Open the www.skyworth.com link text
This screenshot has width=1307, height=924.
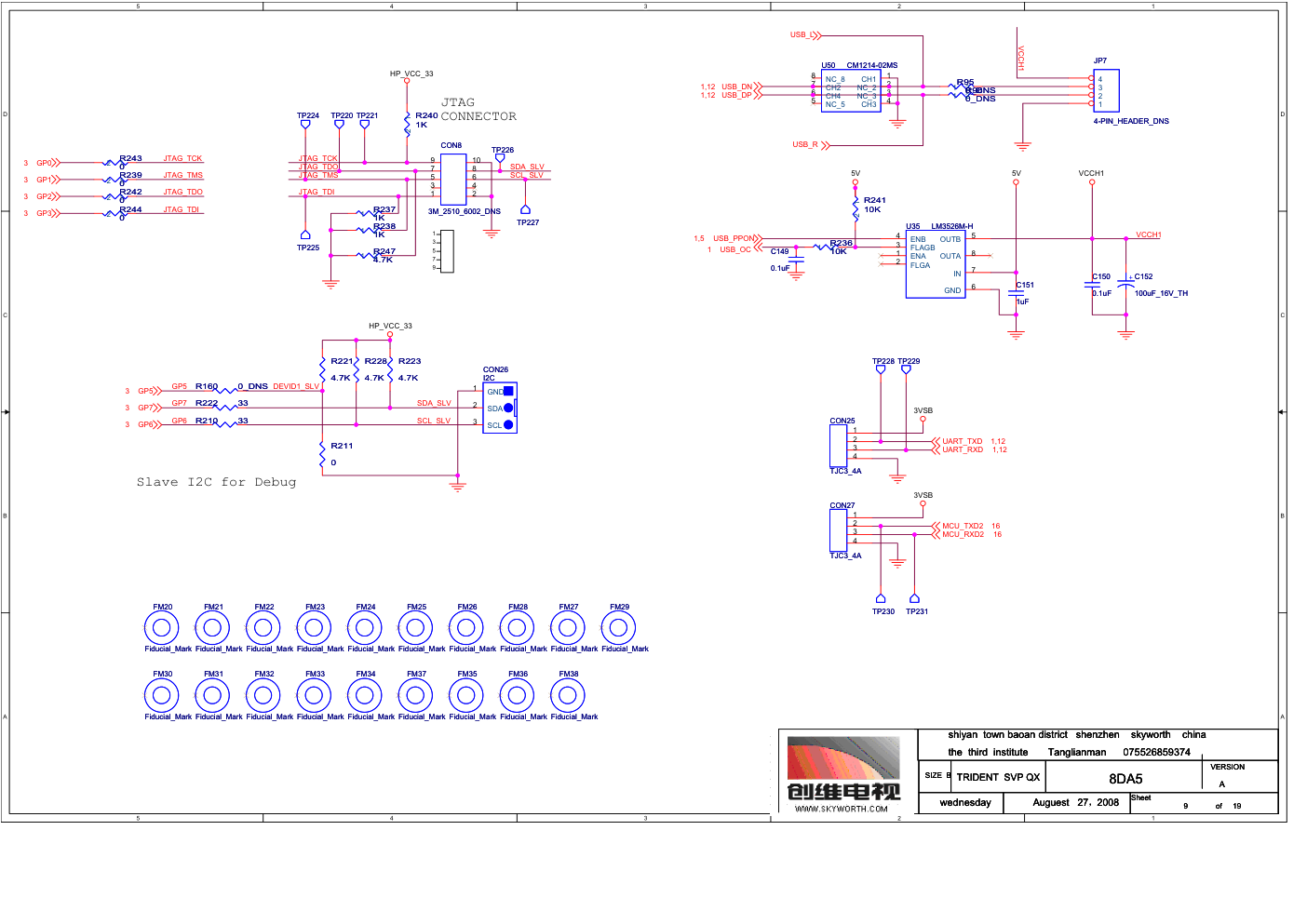coord(842,809)
